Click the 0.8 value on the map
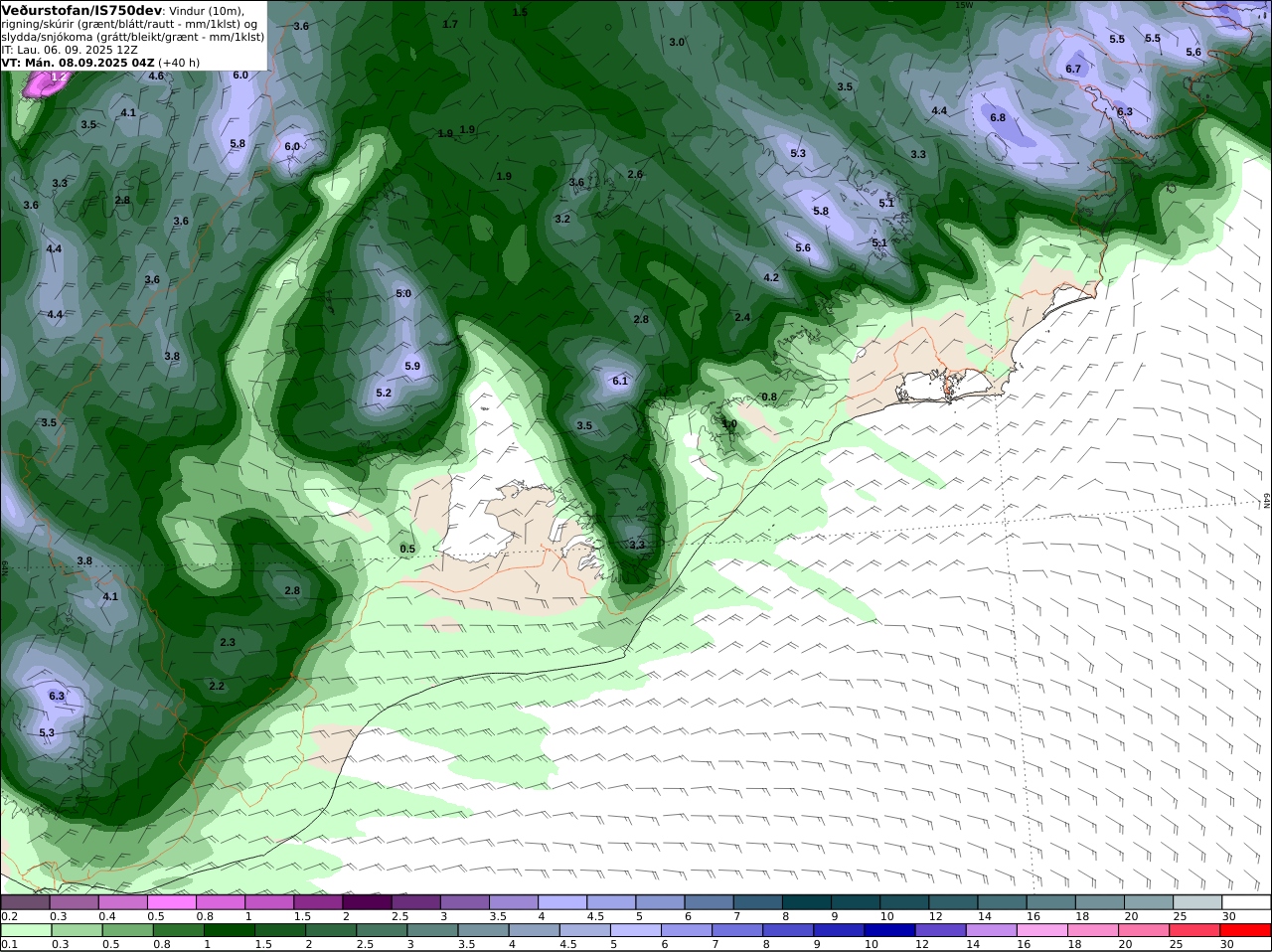Viewport: 1272px width, 952px height. (x=769, y=397)
